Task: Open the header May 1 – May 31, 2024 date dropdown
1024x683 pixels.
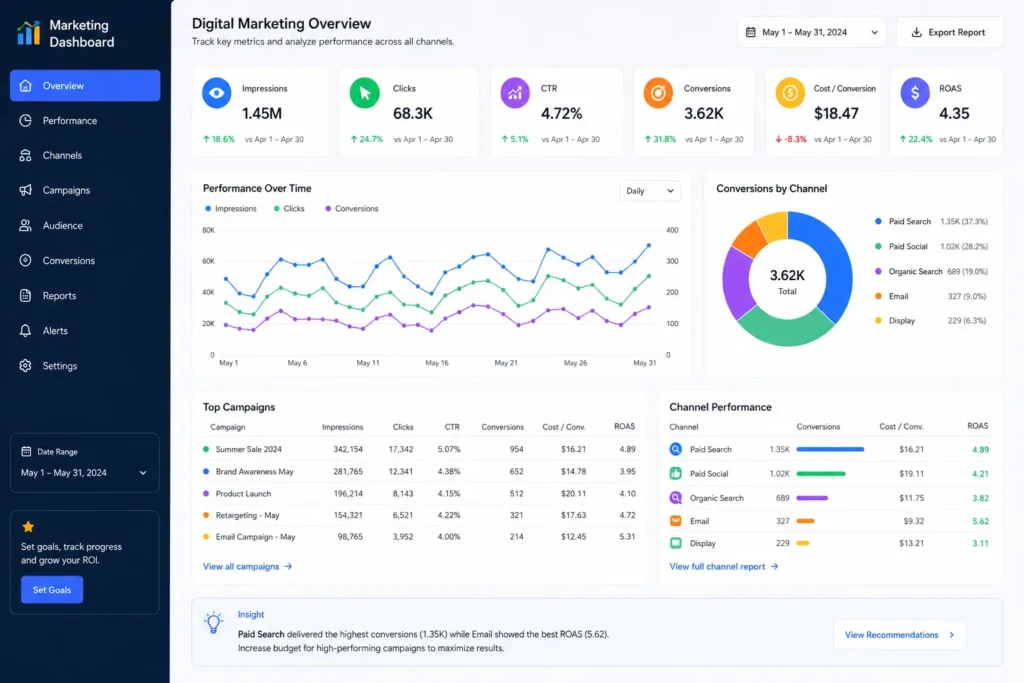Action: pyautogui.click(x=812, y=32)
